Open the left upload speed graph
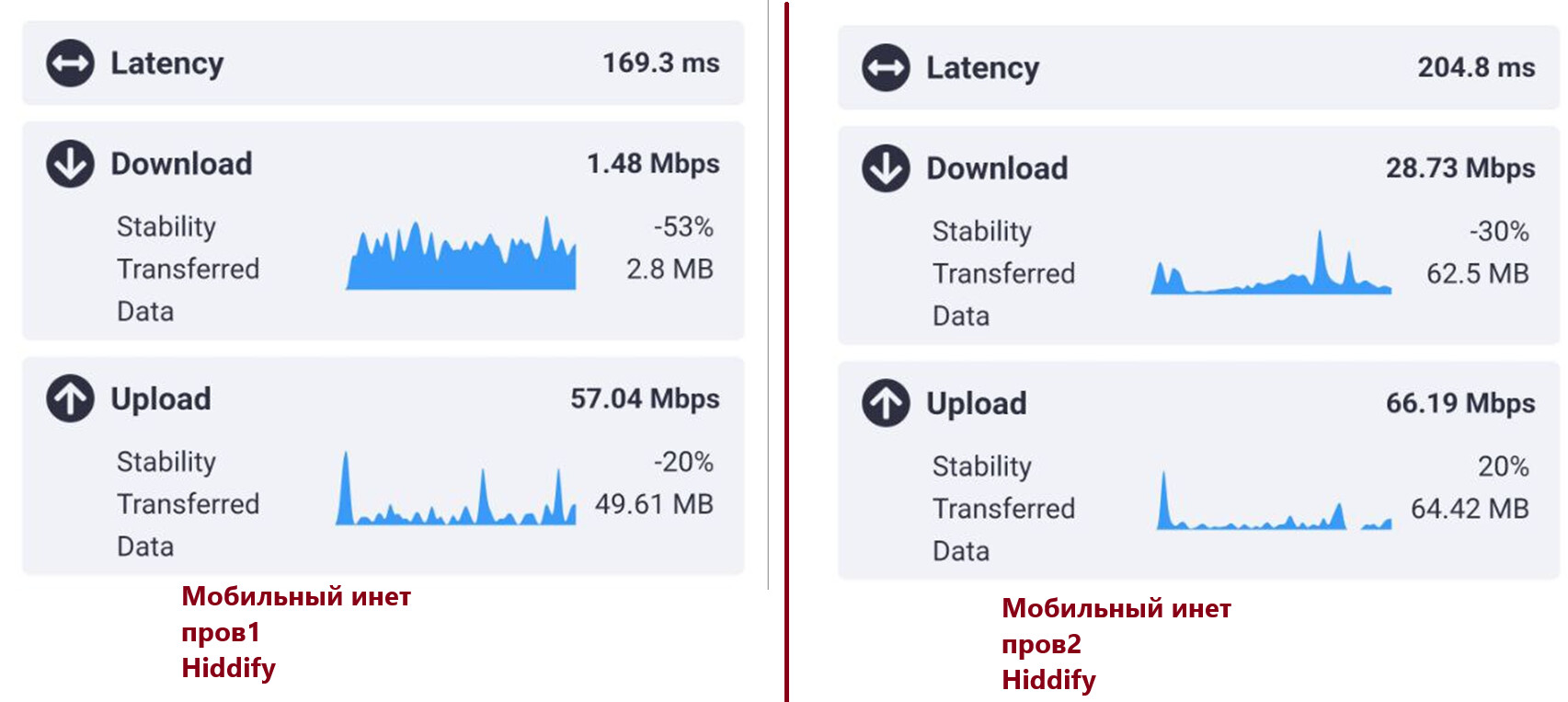Viewport: 1568px width, 702px height. (456, 489)
